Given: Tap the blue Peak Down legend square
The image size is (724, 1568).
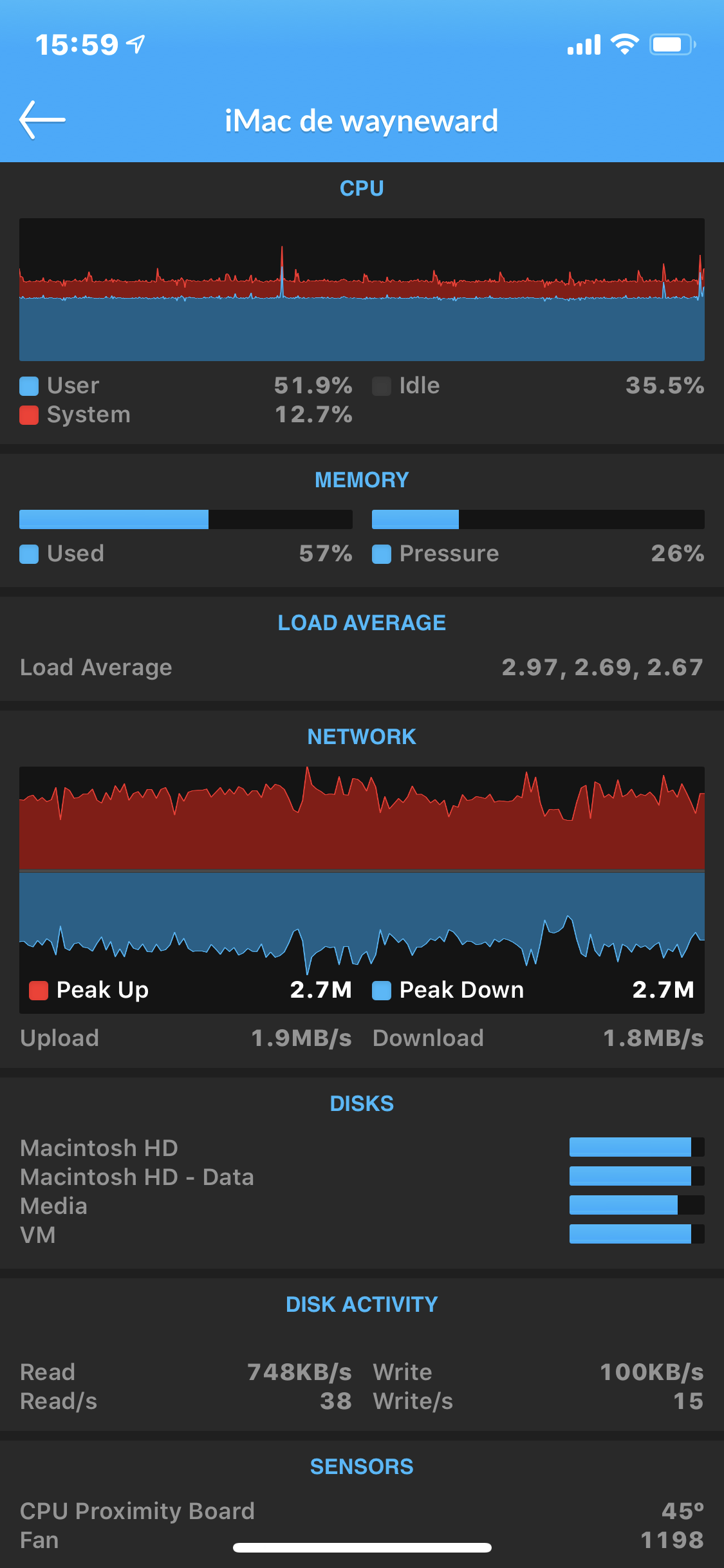Looking at the screenshot, I should [382, 991].
